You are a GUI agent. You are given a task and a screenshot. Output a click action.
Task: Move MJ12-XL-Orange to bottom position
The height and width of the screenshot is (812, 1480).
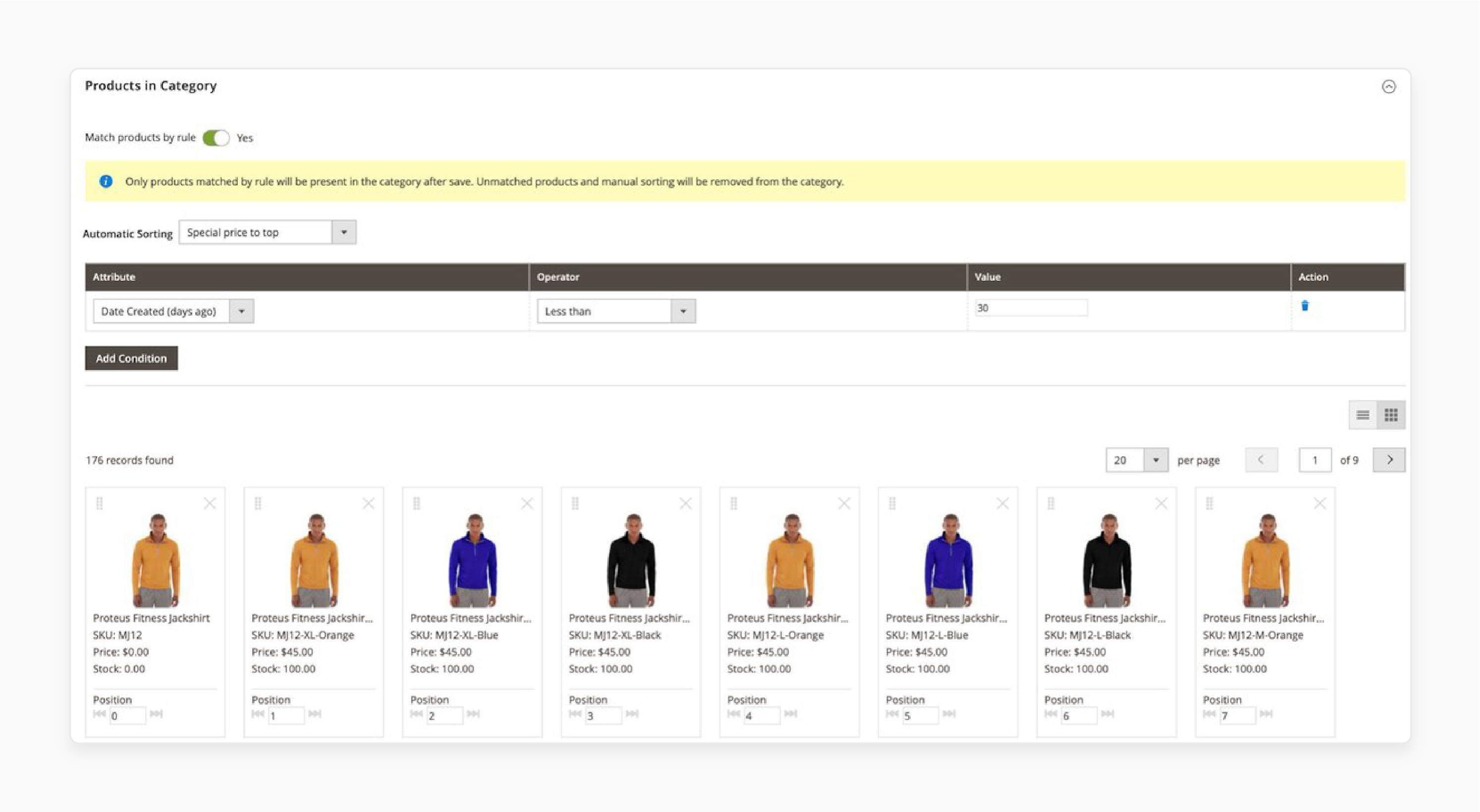coord(315,714)
